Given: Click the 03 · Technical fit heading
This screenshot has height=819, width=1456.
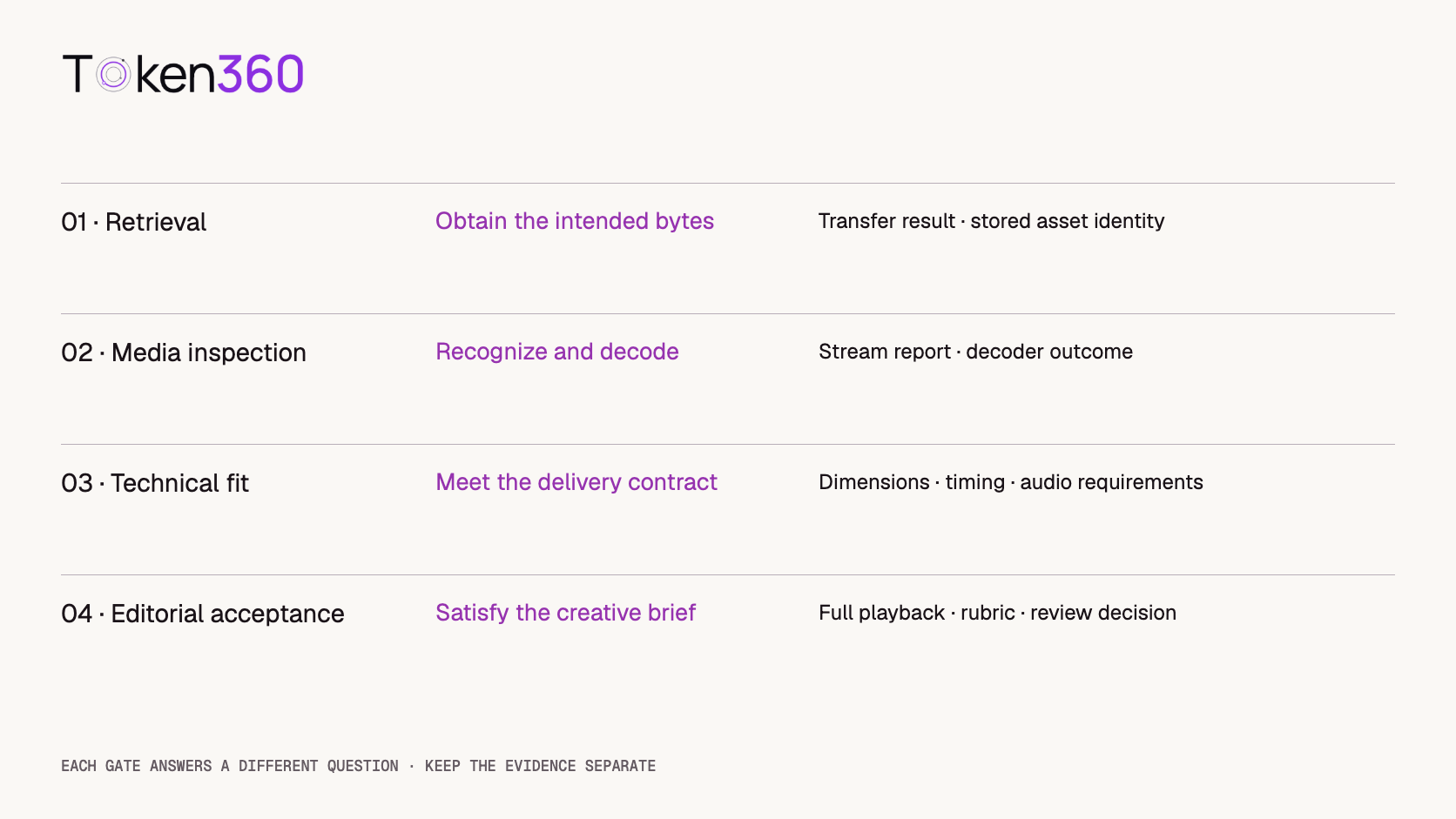Looking at the screenshot, I should pos(155,483).
